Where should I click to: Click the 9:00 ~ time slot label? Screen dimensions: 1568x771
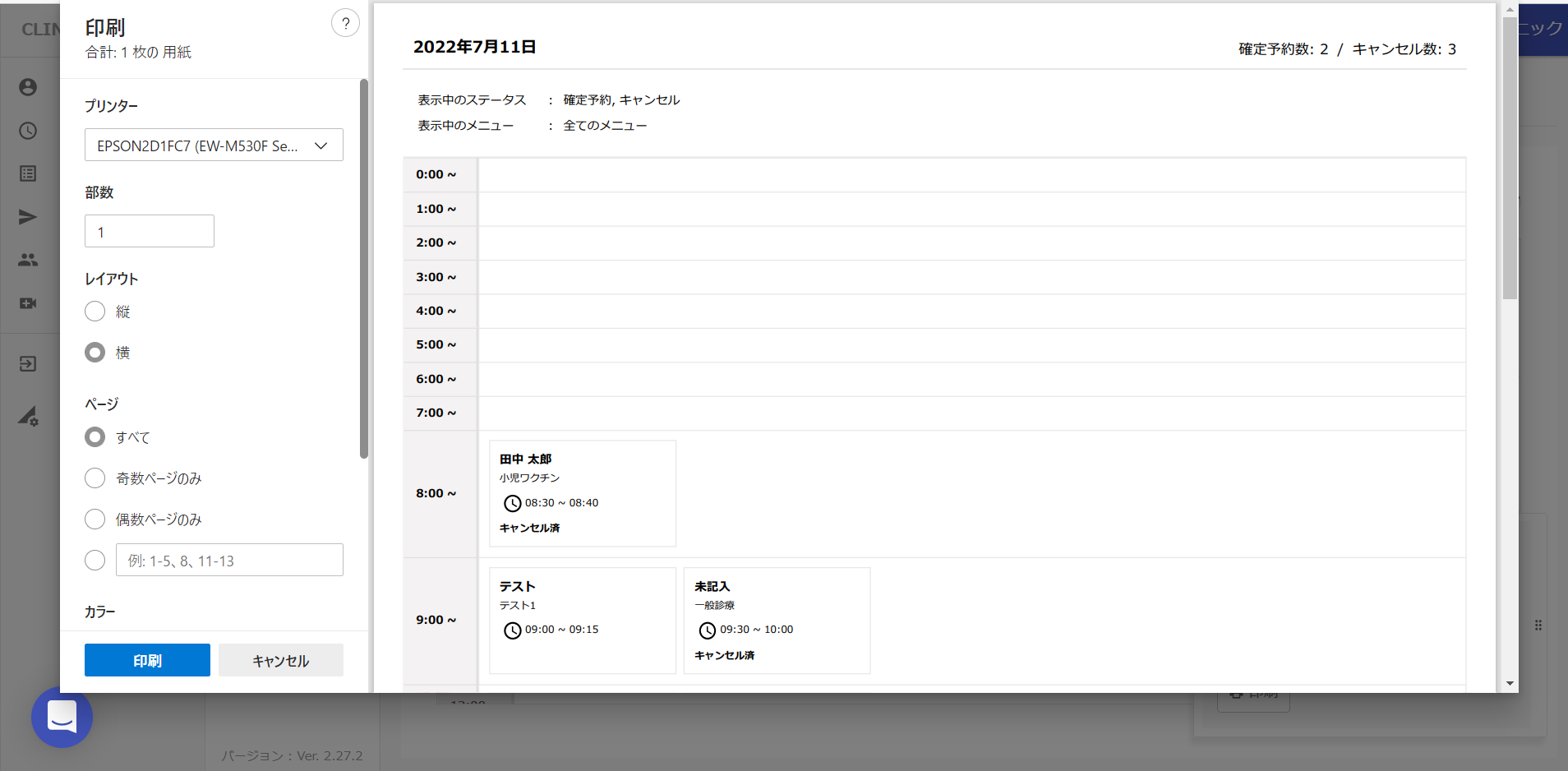(436, 620)
